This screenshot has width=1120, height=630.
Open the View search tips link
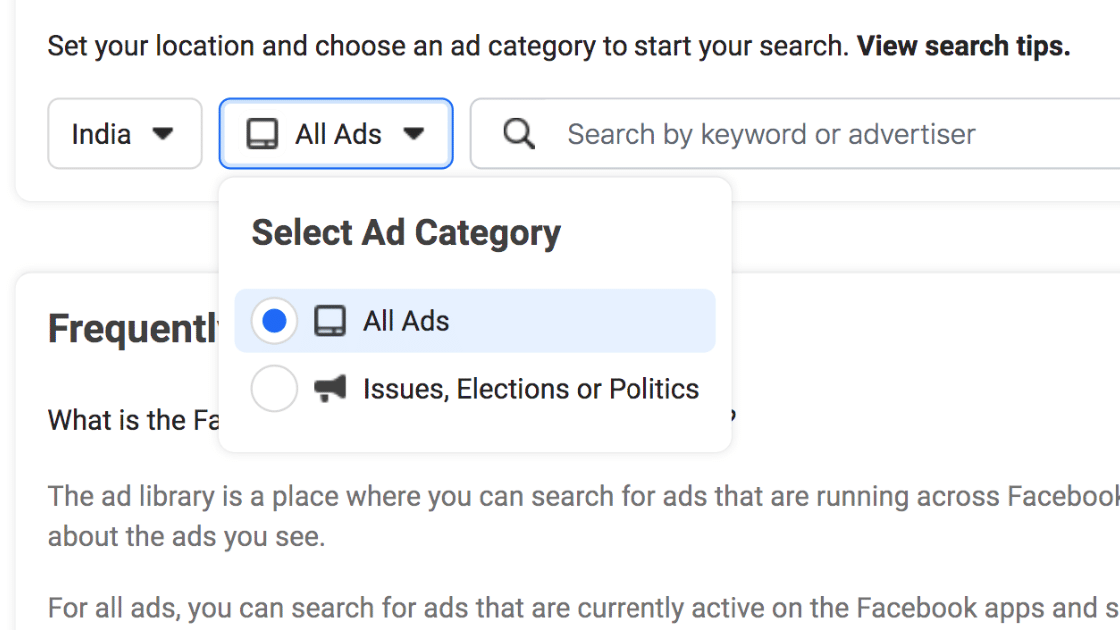tap(961, 45)
